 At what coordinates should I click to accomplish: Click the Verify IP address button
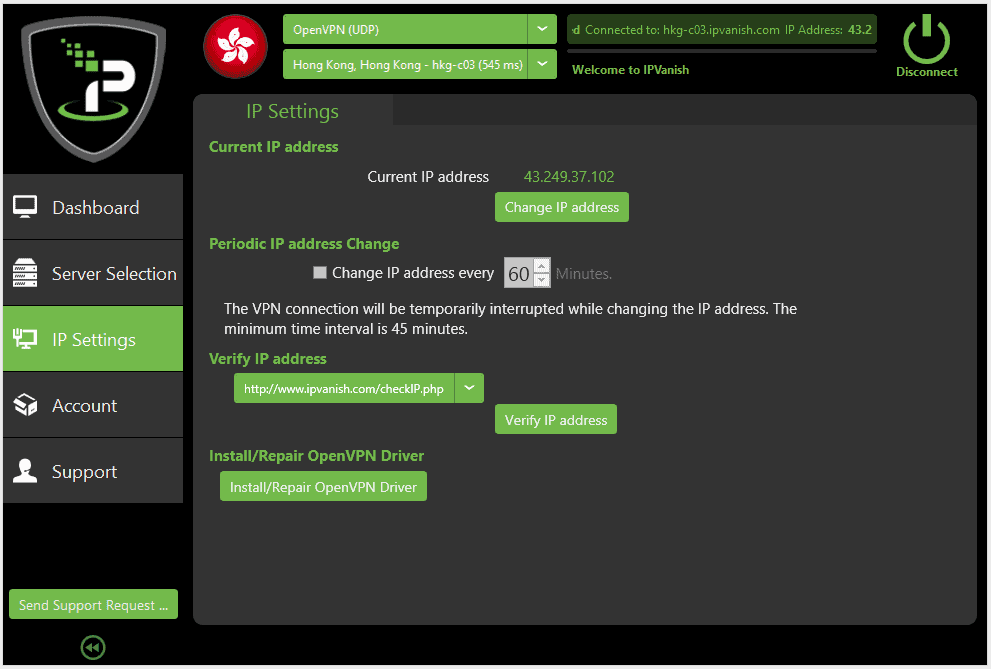tap(556, 419)
